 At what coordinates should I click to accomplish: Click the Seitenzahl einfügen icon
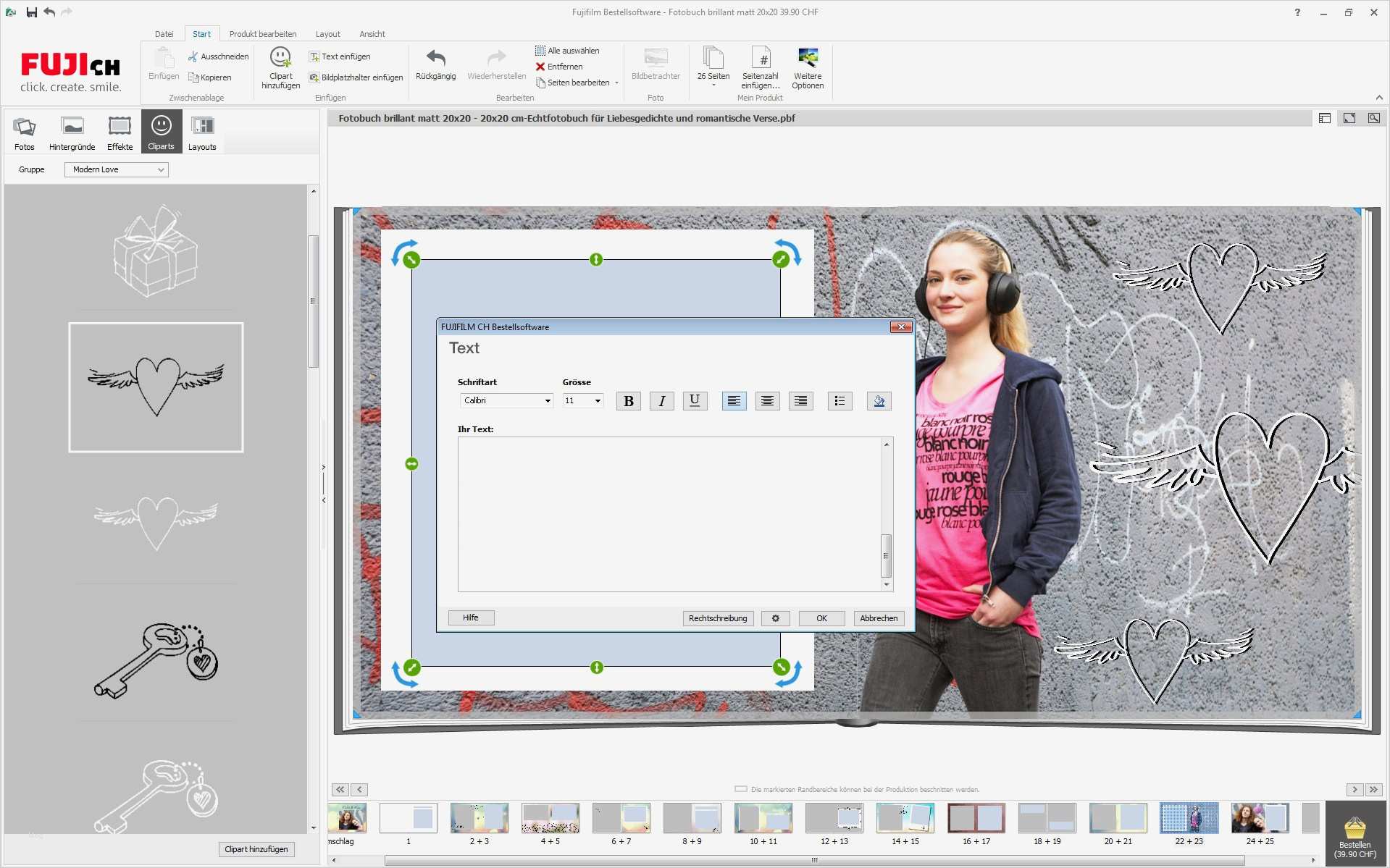(x=761, y=65)
